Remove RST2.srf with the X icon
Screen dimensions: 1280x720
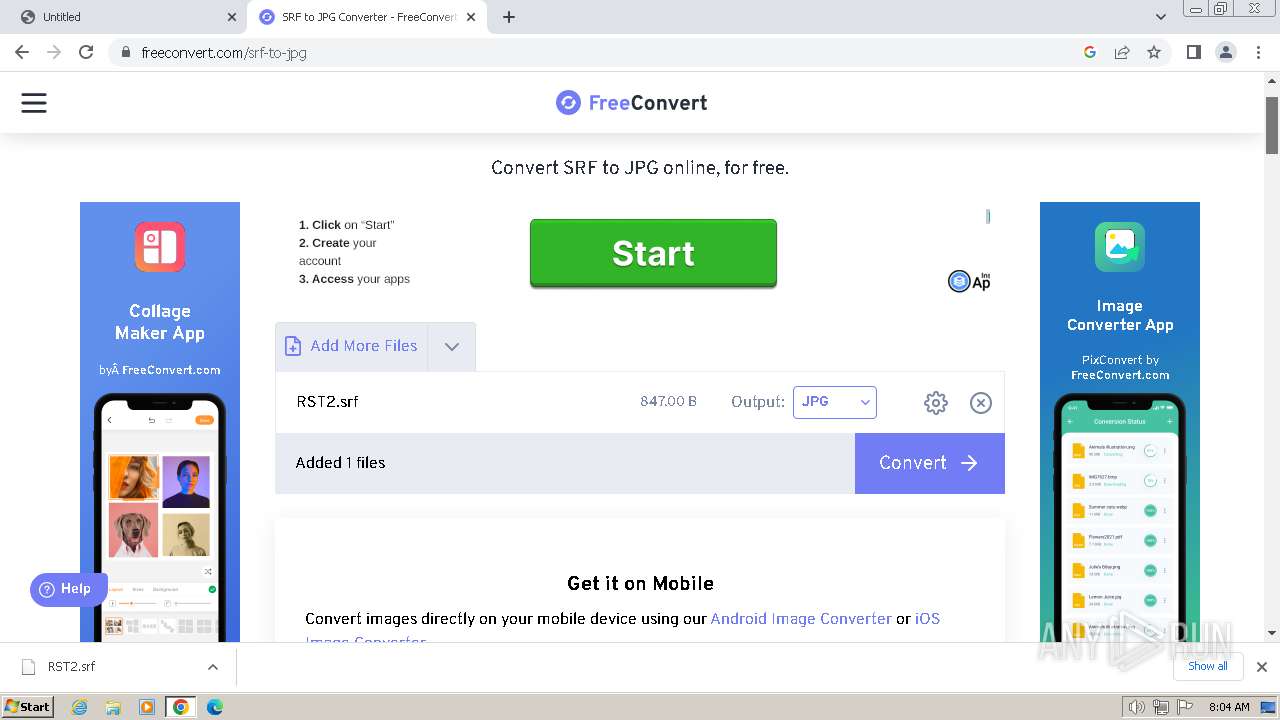981,403
